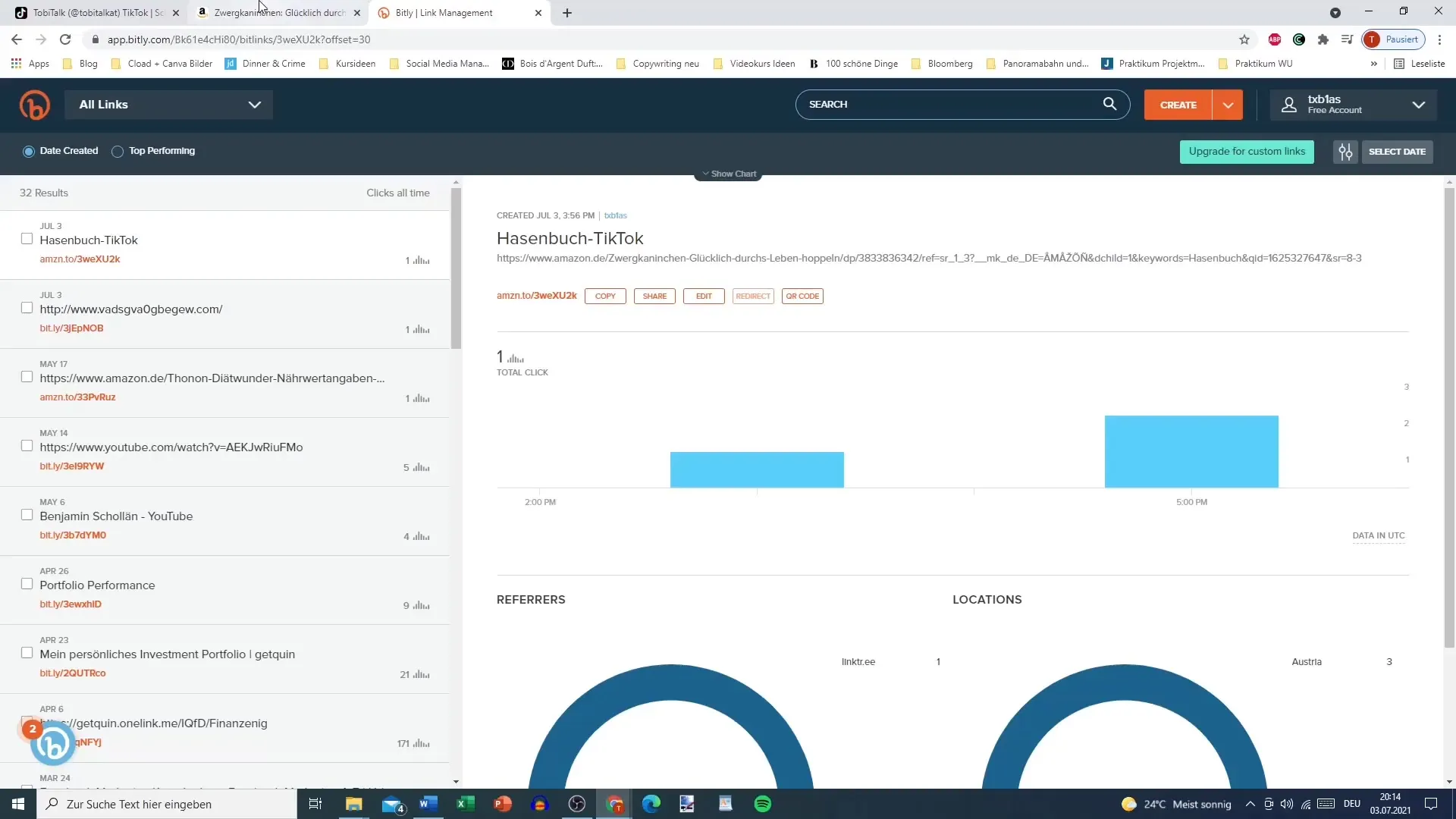The image size is (1456, 819).
Task: Click the link list scrollbar thumb
Action: tap(456, 268)
